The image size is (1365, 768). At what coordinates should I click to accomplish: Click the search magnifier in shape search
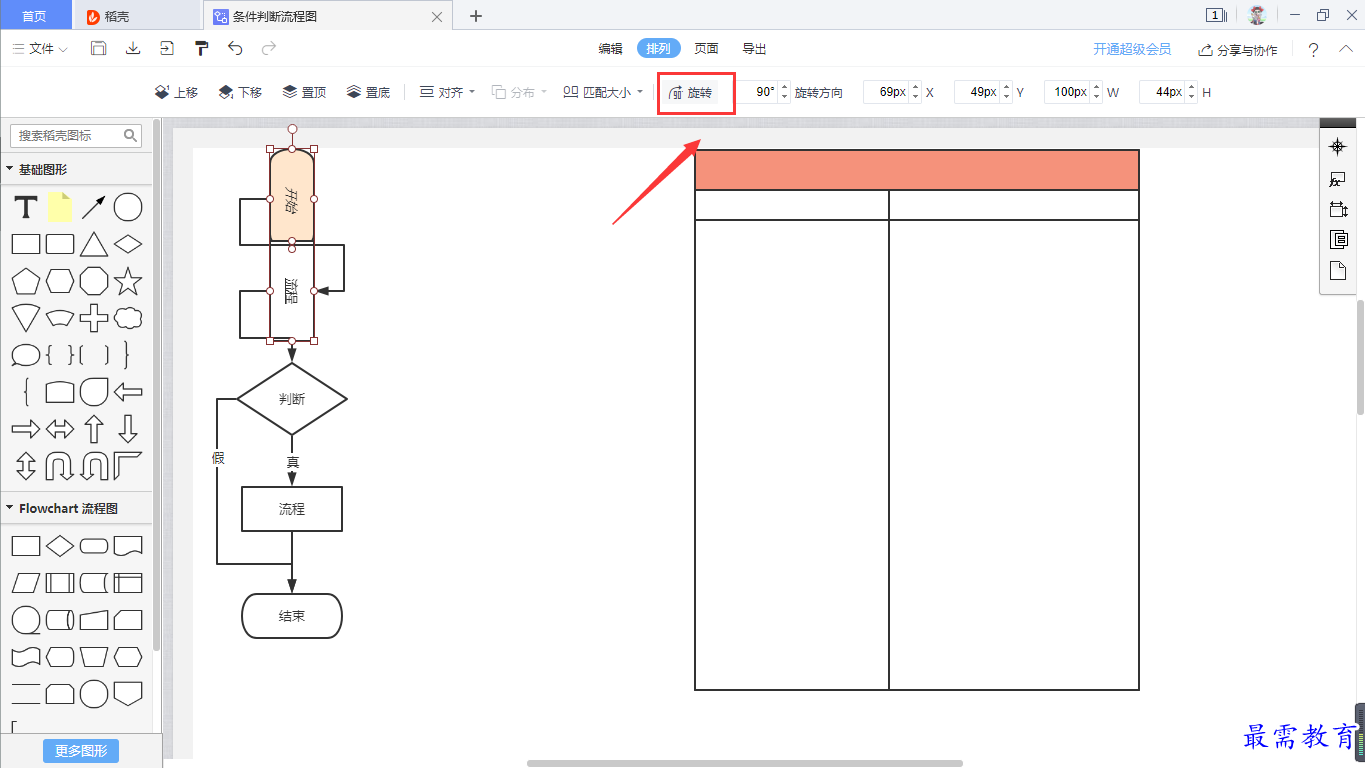point(131,135)
